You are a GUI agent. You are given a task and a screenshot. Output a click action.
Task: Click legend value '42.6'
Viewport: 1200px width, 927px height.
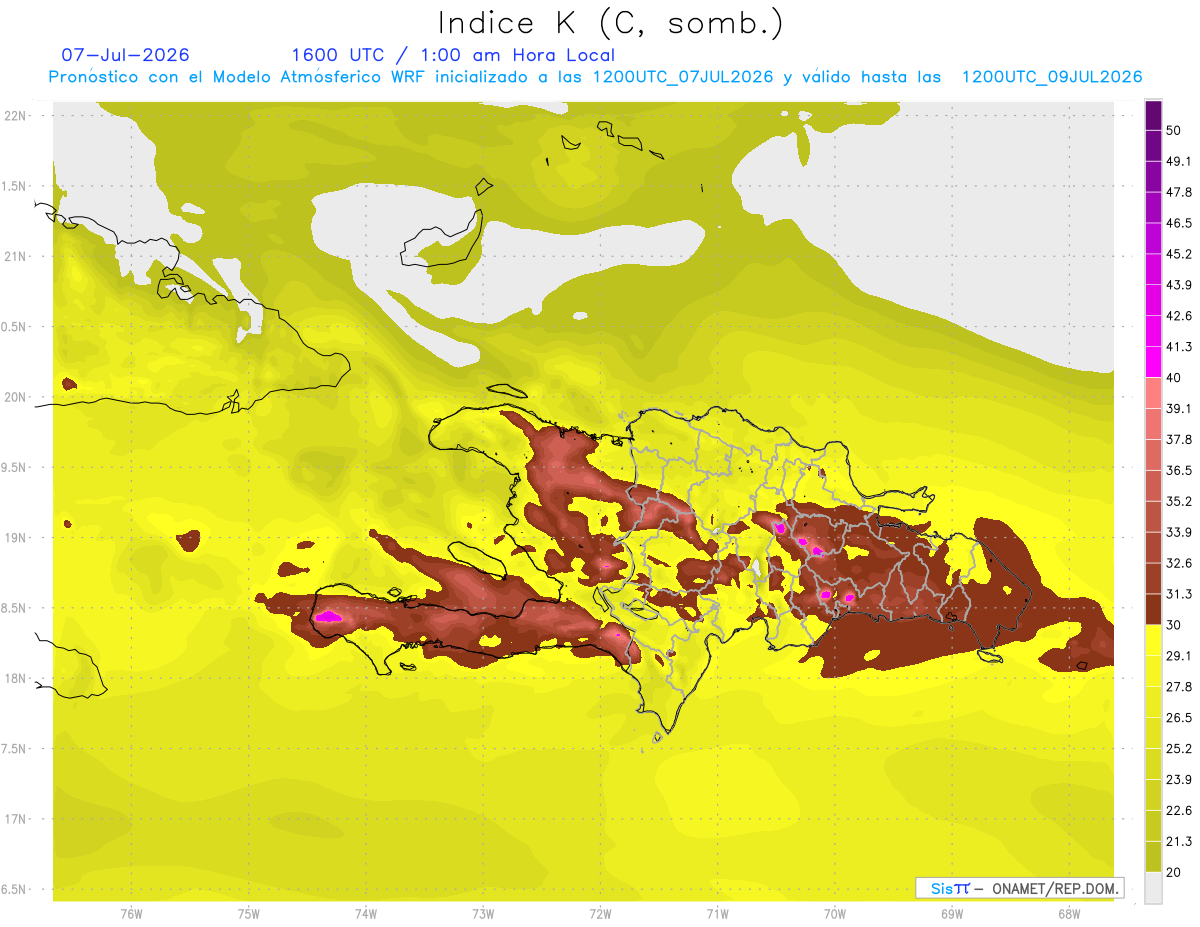pyautogui.click(x=1179, y=316)
